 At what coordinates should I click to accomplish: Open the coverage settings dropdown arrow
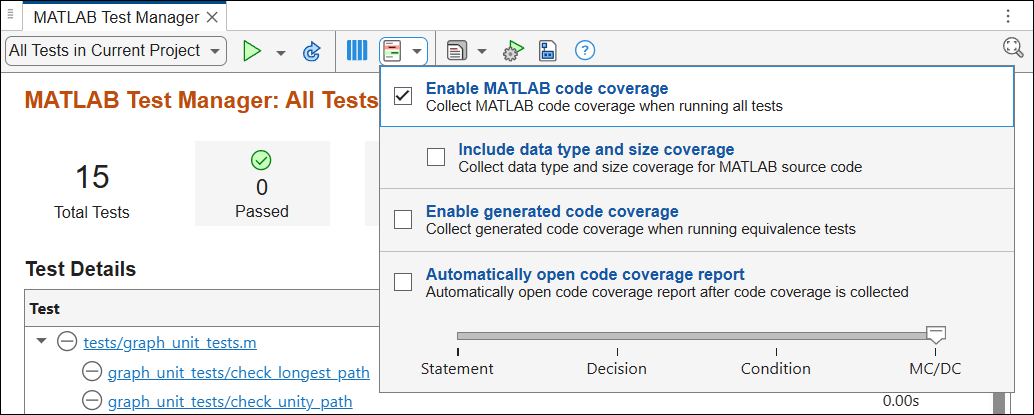[417, 51]
